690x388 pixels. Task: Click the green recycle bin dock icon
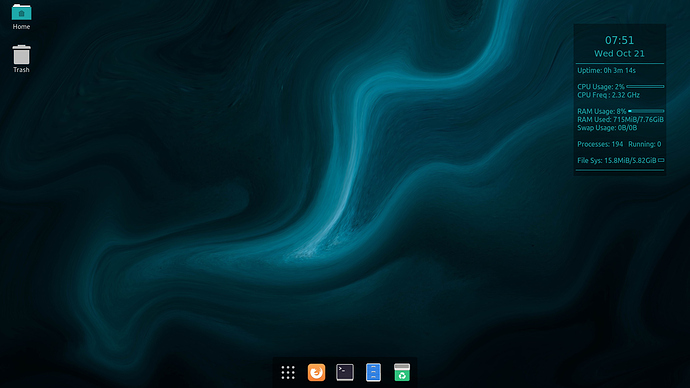coord(402,372)
